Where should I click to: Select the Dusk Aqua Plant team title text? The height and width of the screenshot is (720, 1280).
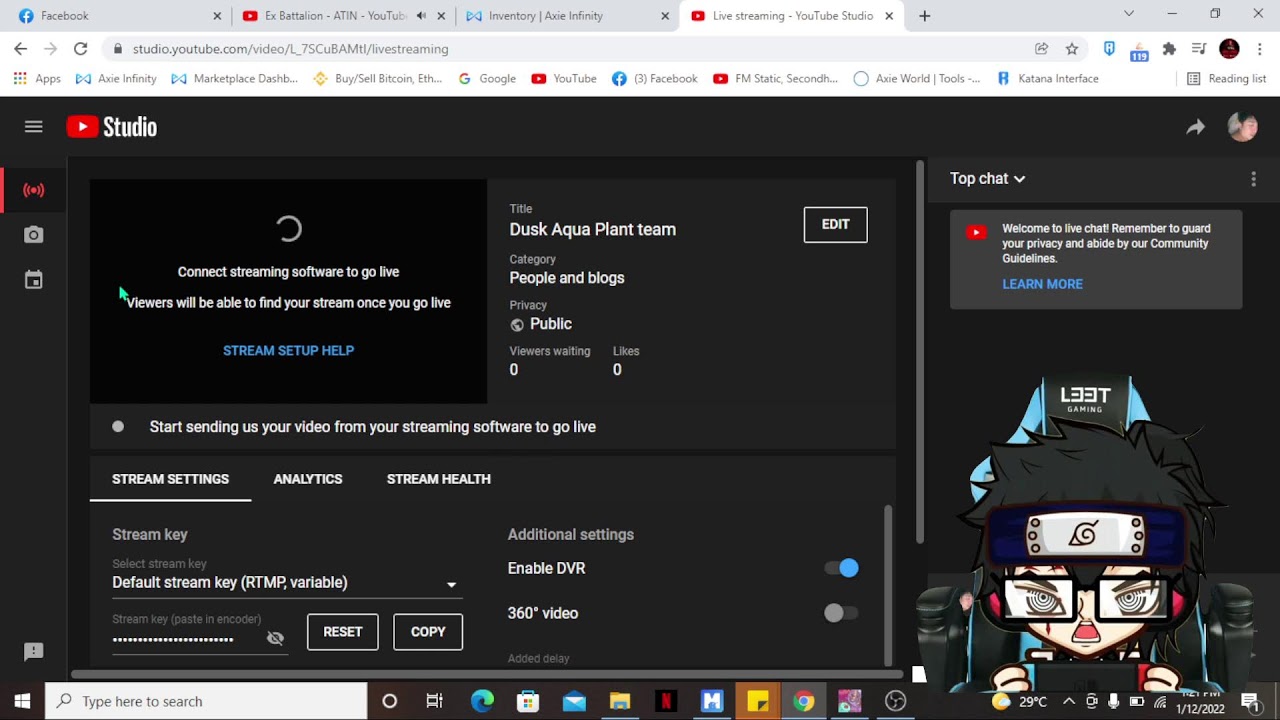pos(592,229)
